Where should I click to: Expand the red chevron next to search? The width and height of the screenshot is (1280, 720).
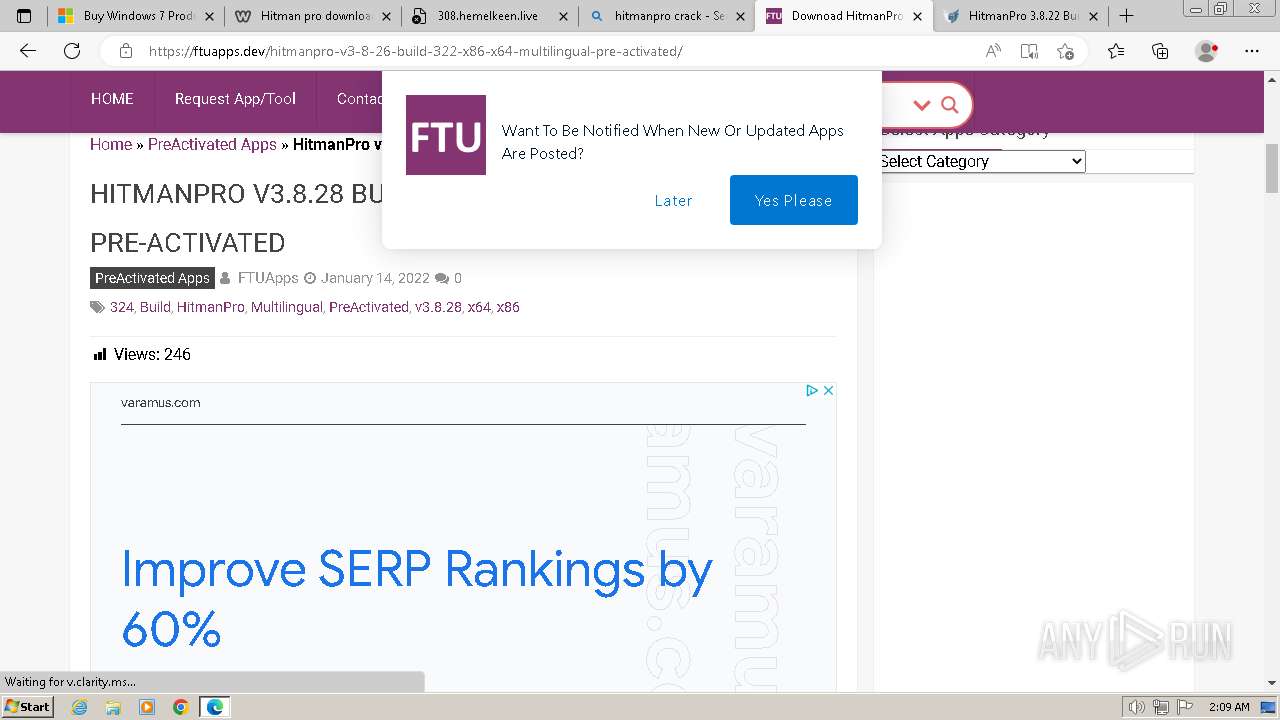coord(922,105)
